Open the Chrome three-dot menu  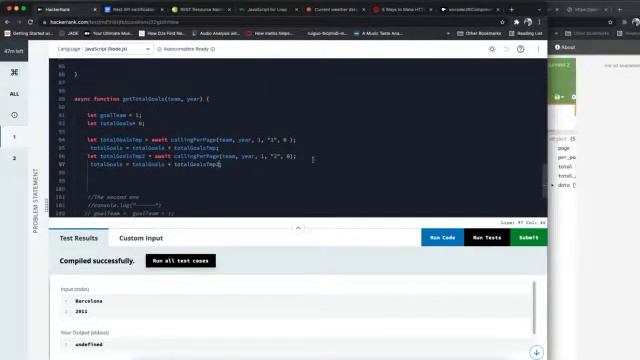pos(540,22)
